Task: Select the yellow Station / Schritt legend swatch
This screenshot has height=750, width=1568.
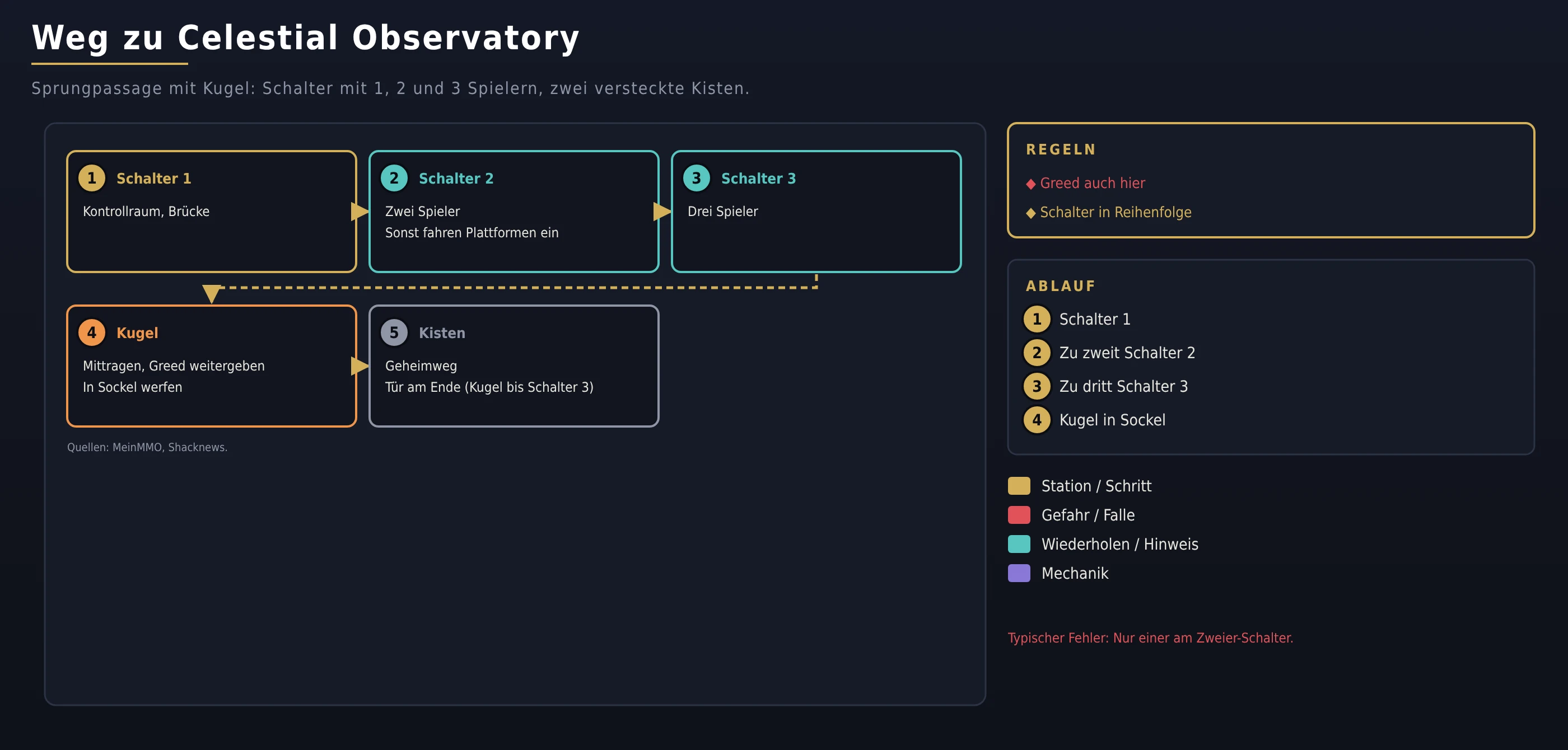Action: coord(1019,486)
